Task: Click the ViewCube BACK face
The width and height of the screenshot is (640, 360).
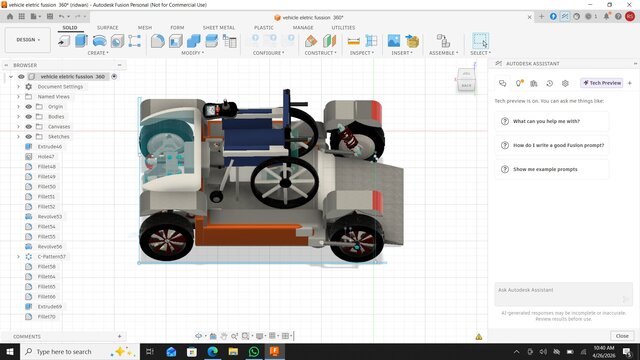Action: pos(466,86)
